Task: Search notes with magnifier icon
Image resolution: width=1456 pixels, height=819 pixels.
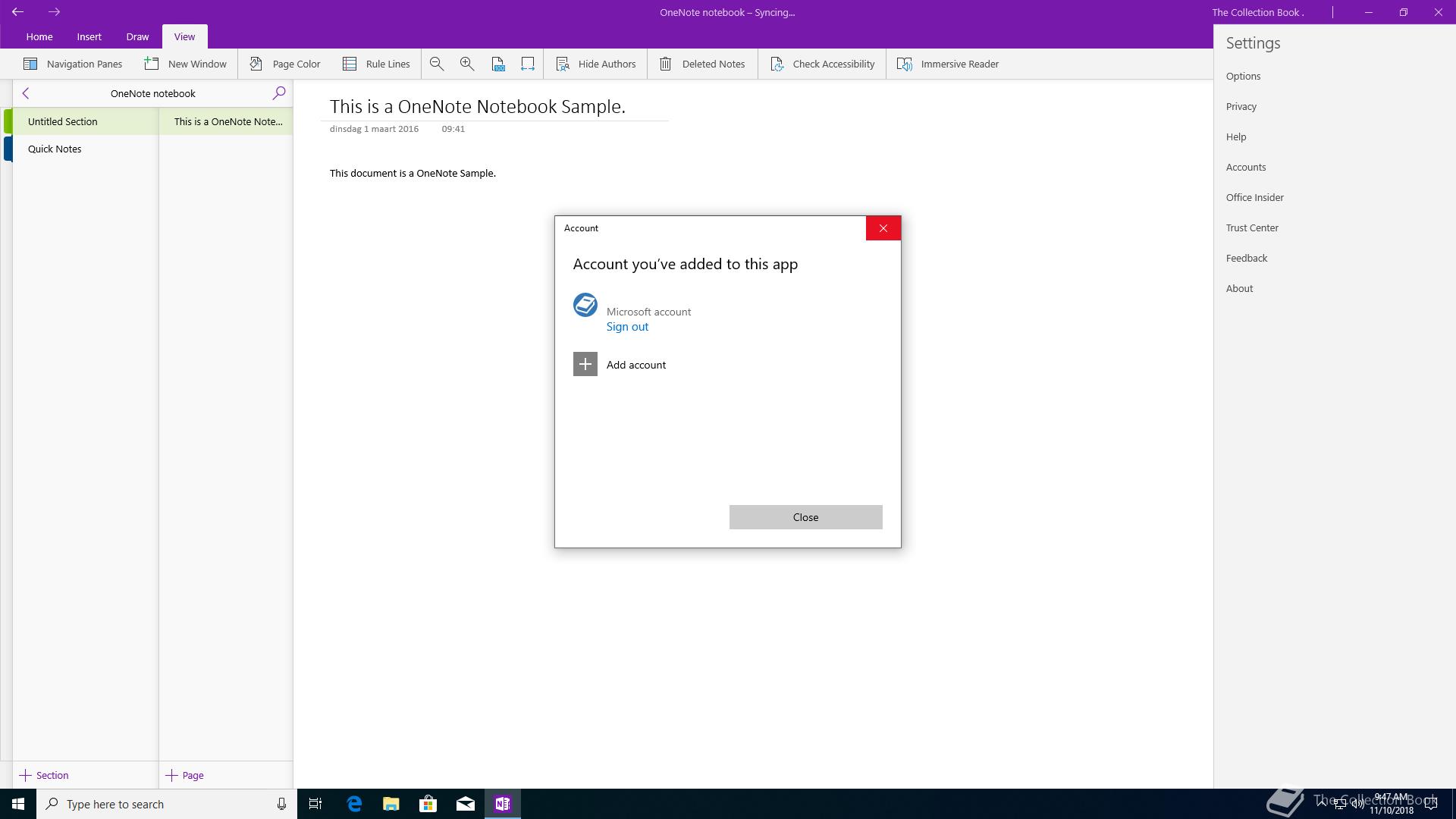Action: click(x=278, y=93)
